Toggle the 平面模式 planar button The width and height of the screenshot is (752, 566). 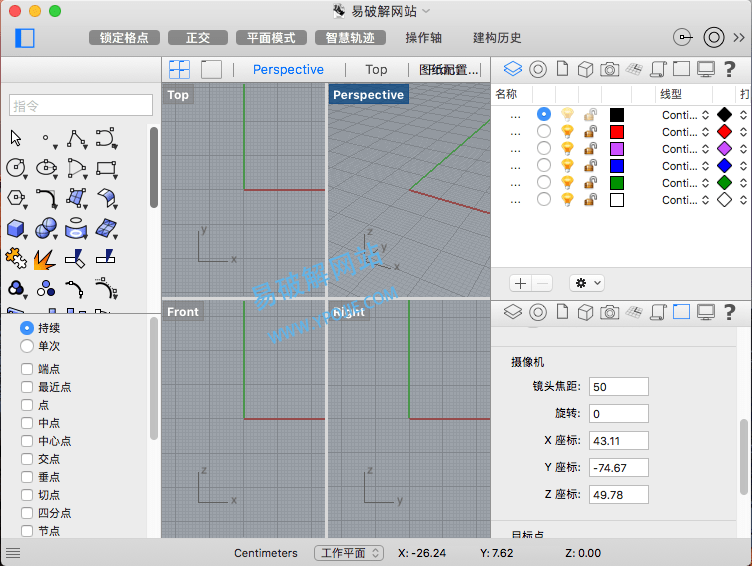(x=271, y=38)
